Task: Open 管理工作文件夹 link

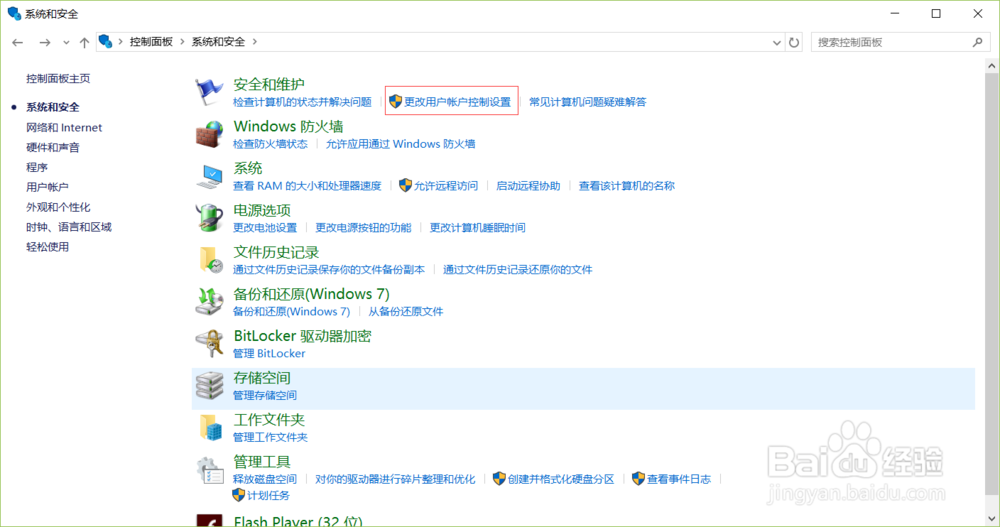Action: coord(270,438)
